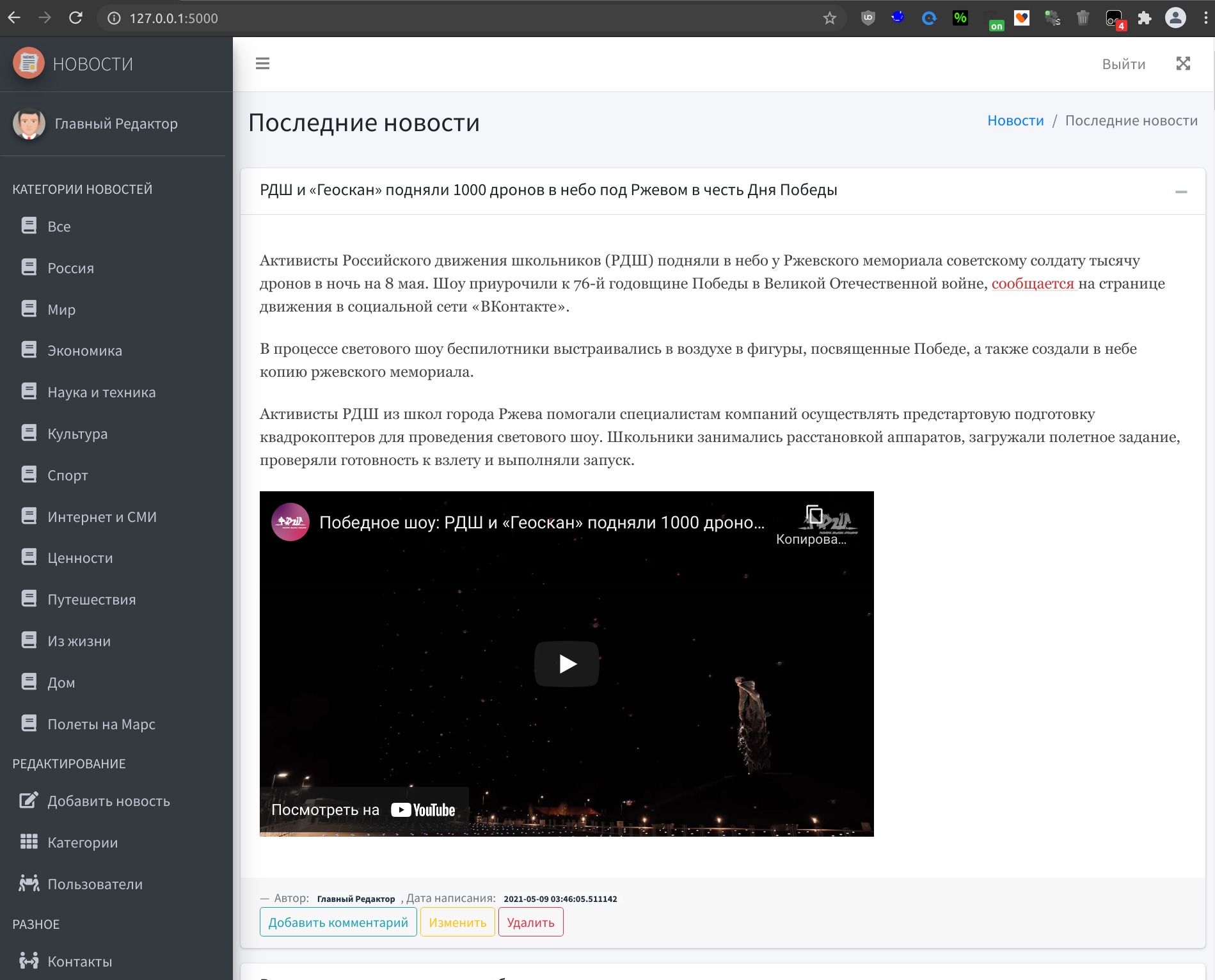Click the icon next to Экономика

pyautogui.click(x=29, y=350)
